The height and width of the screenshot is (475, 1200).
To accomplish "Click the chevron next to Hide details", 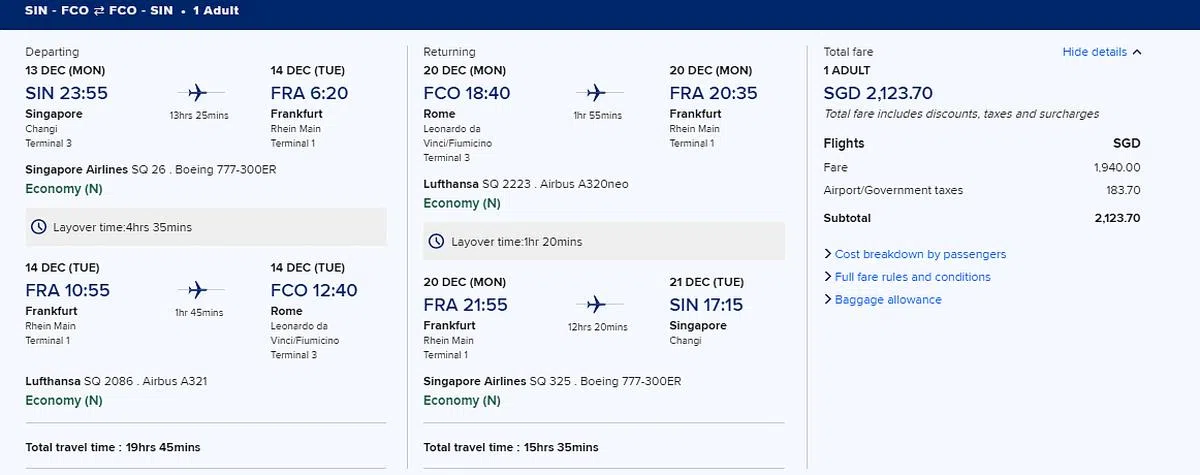I will tap(1137, 52).
